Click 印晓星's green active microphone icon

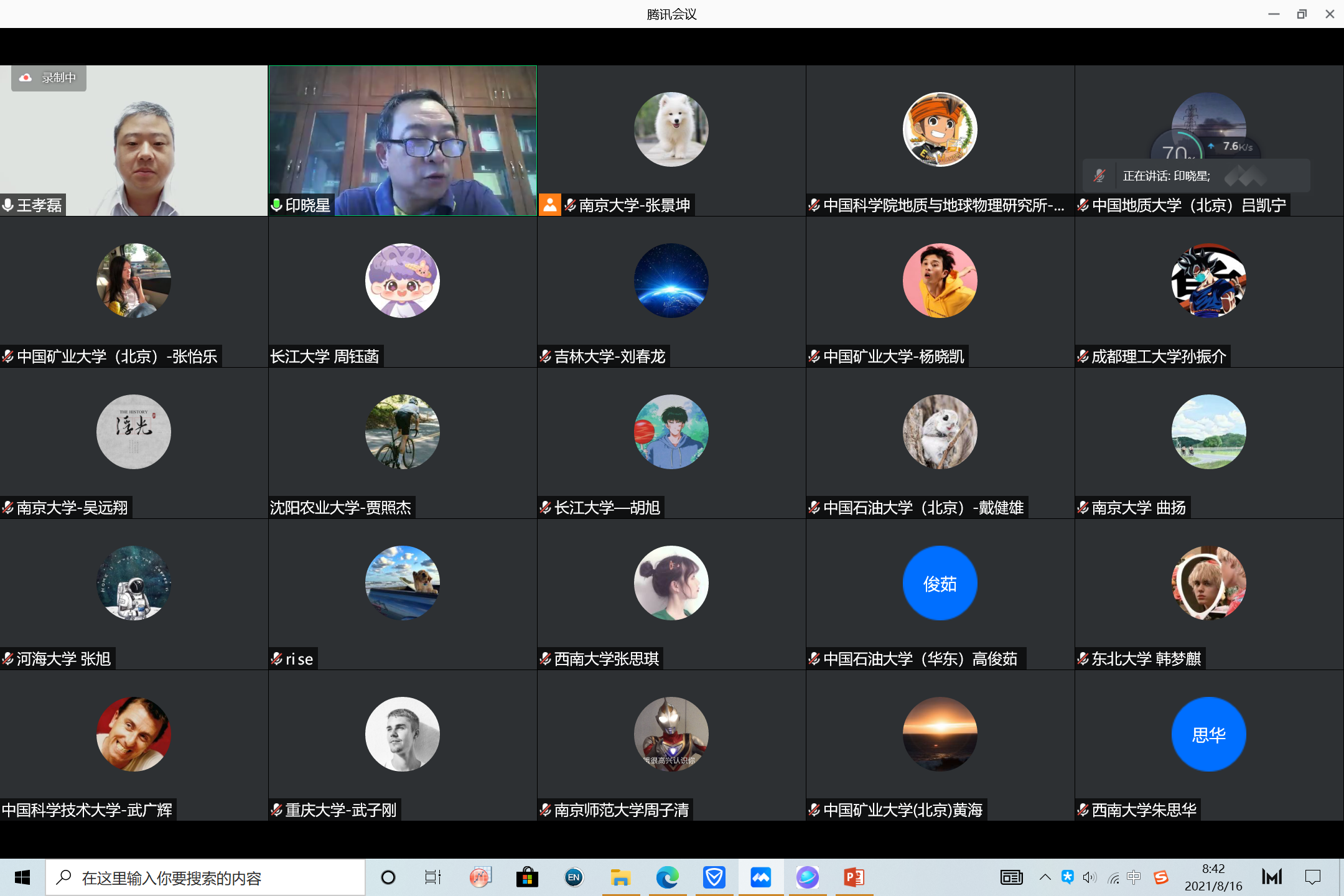pyautogui.click(x=278, y=205)
